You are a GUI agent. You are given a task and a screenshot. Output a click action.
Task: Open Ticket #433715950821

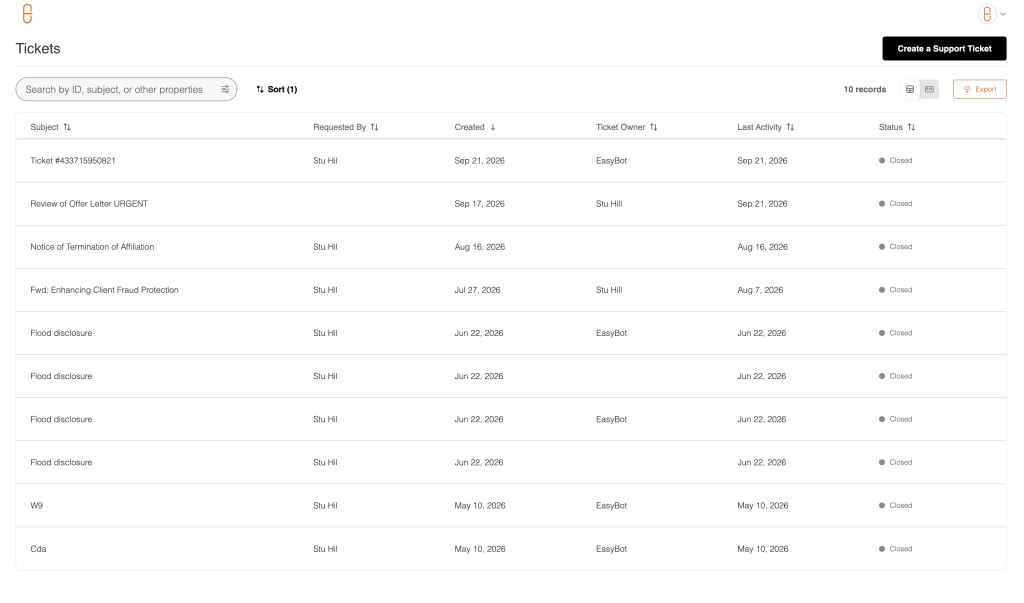tap(72, 161)
